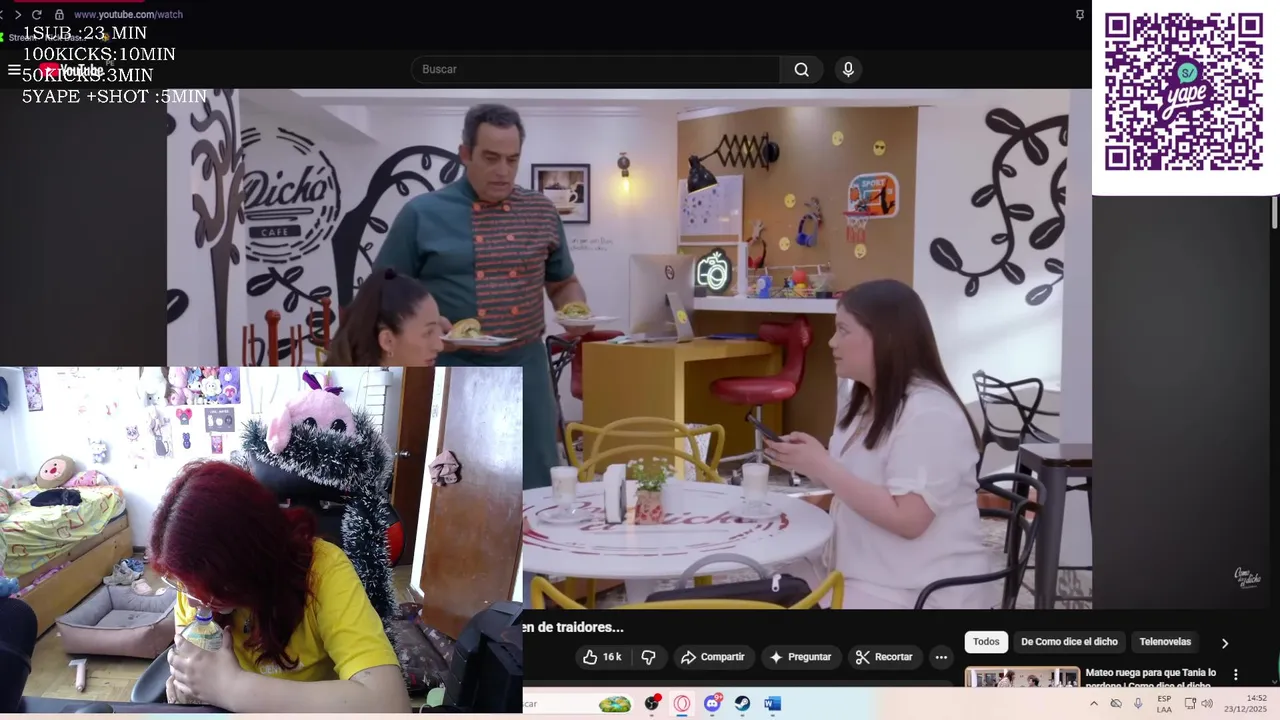Select the Todos filter chip

[986, 642]
